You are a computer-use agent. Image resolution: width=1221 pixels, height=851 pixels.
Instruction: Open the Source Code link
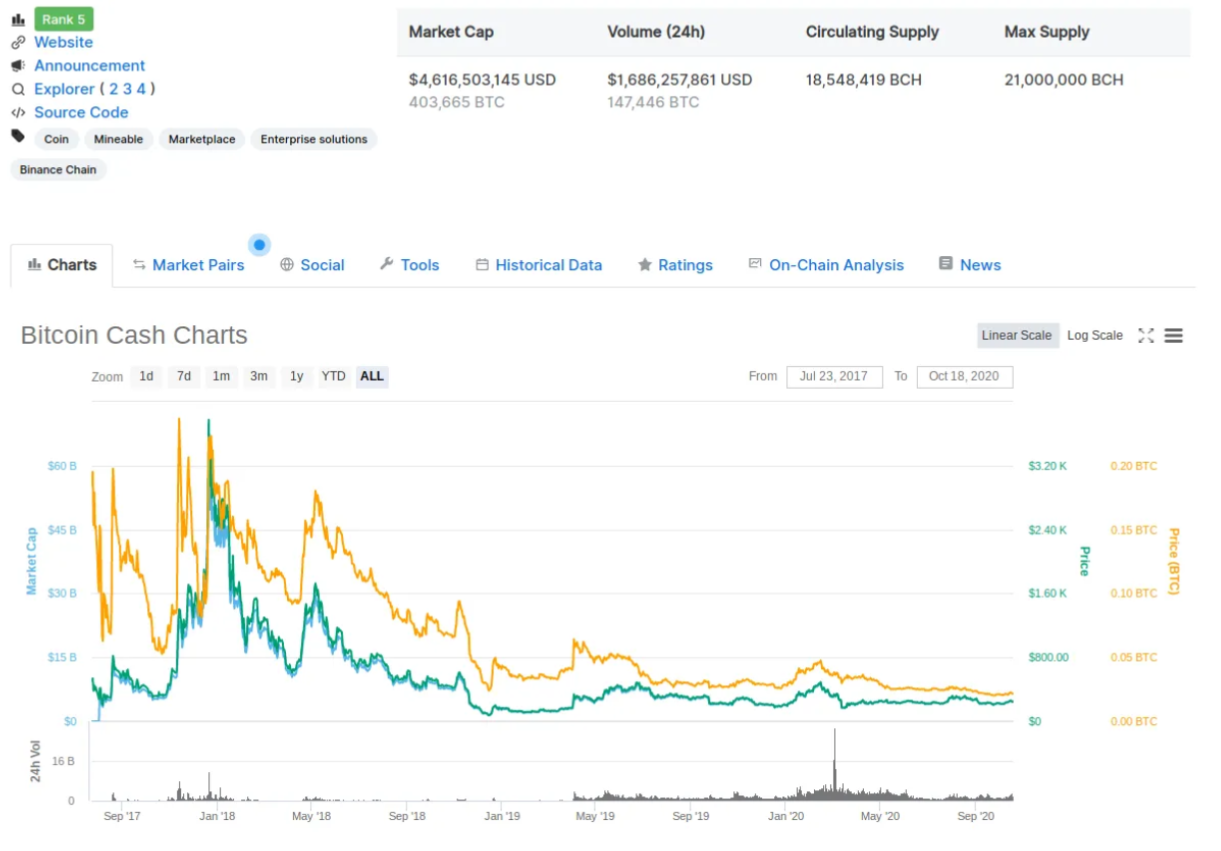[81, 112]
